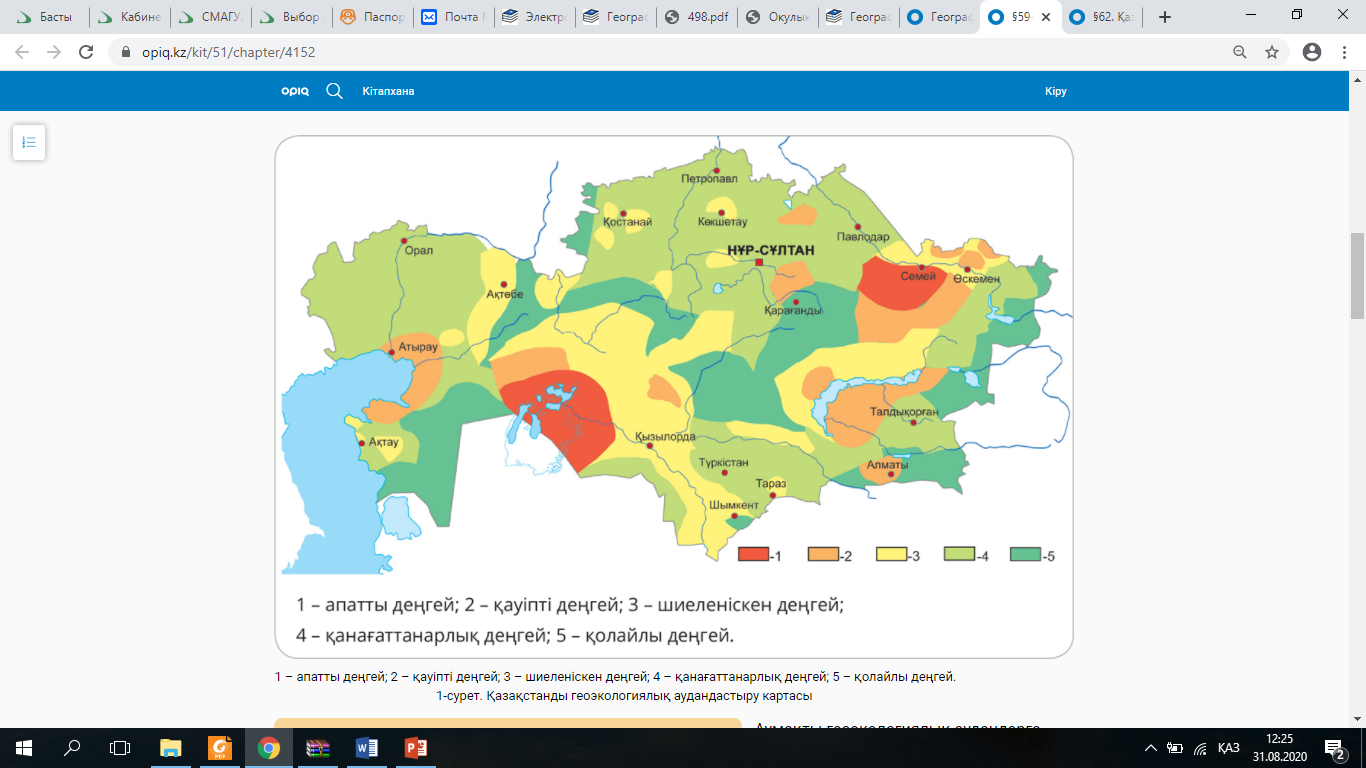Open Chrome profile avatar icon
The width and height of the screenshot is (1366, 768).
point(1312,52)
